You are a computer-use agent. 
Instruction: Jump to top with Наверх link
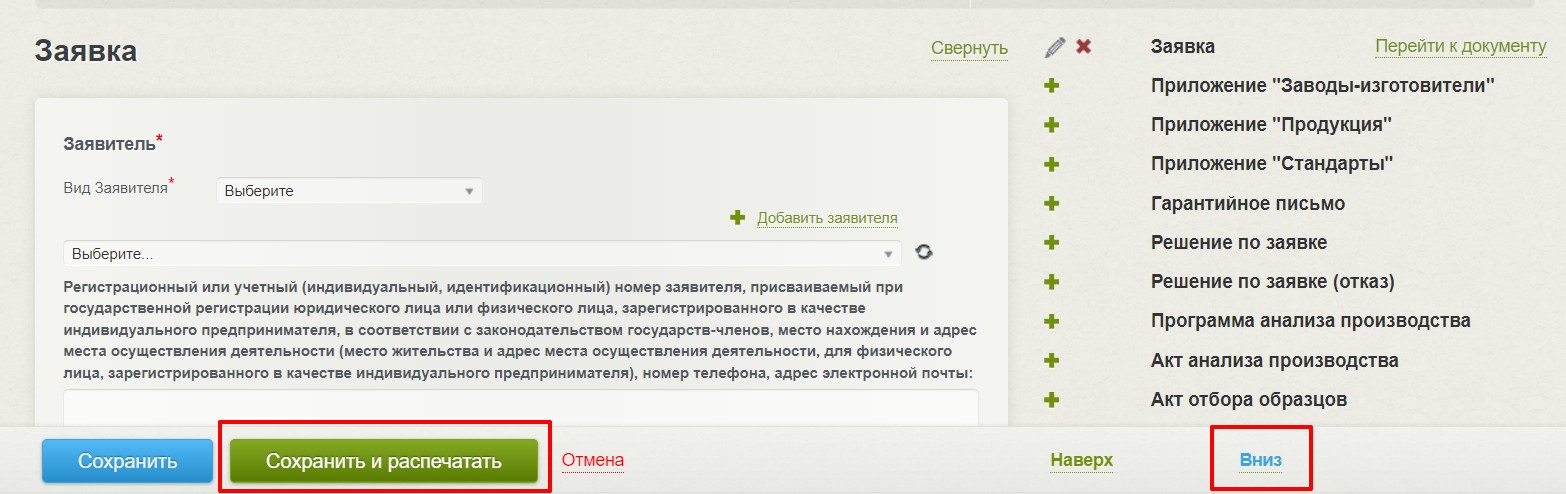(1081, 460)
